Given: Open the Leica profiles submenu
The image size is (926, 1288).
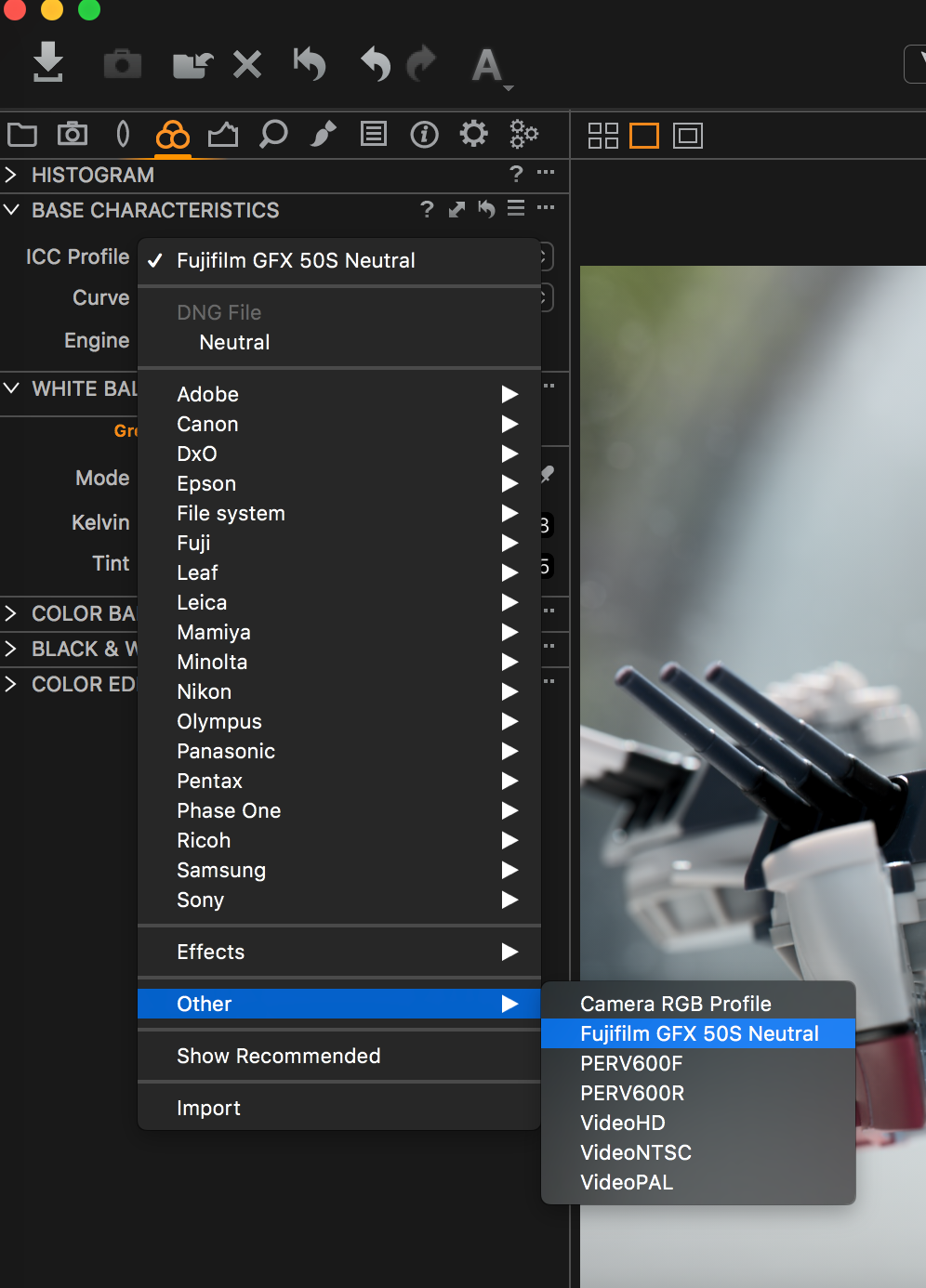Looking at the screenshot, I should pyautogui.click(x=339, y=602).
